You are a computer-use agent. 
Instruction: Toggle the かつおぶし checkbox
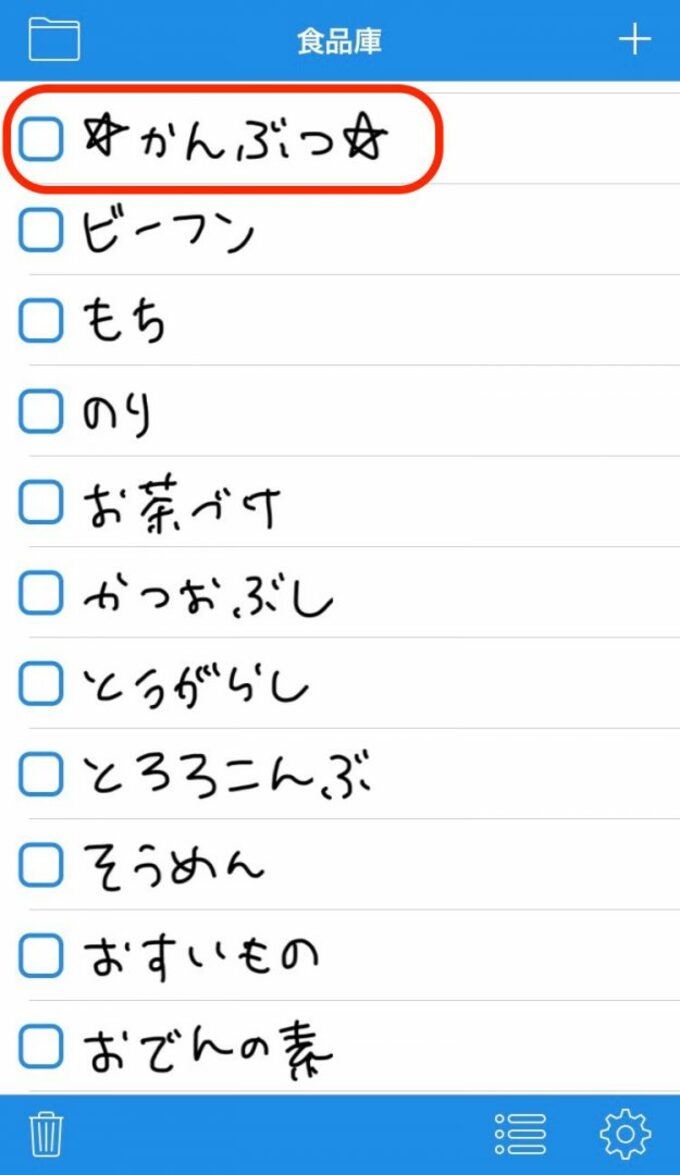(x=42, y=594)
